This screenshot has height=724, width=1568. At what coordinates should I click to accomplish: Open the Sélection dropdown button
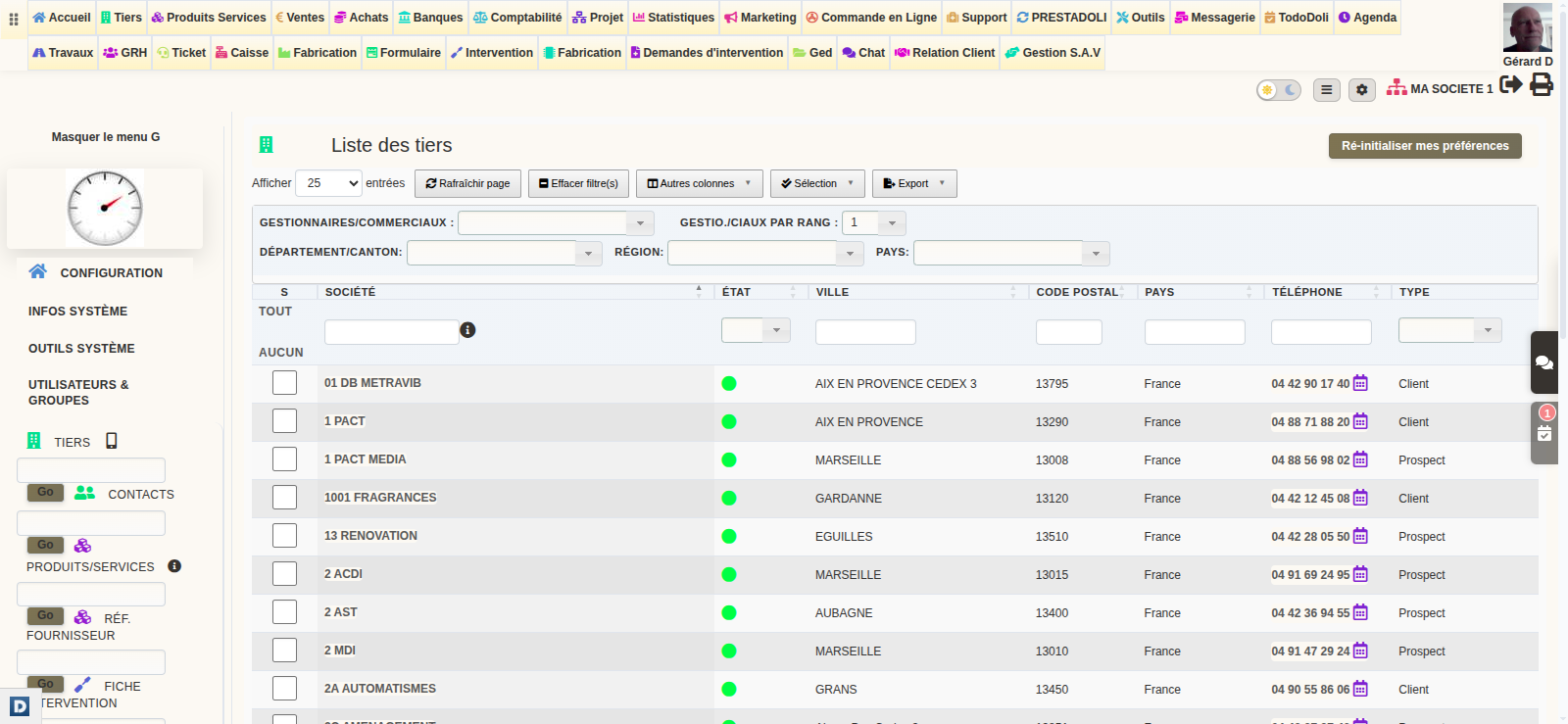[817, 183]
